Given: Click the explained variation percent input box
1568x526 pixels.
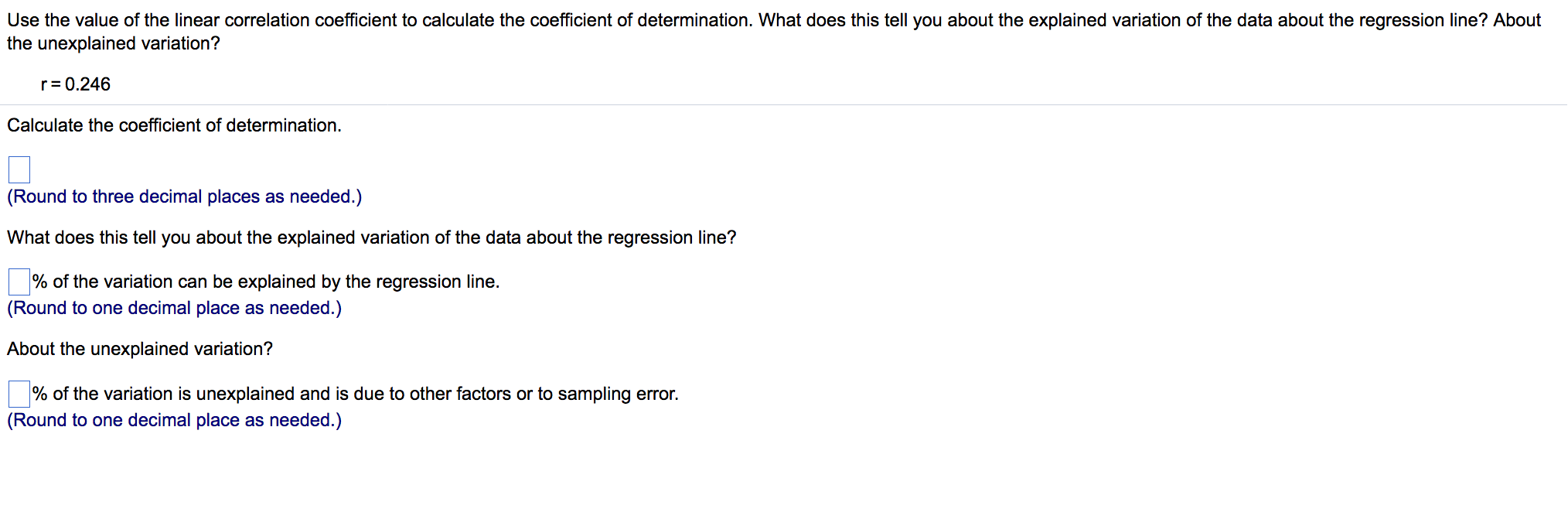Looking at the screenshot, I should [19, 282].
